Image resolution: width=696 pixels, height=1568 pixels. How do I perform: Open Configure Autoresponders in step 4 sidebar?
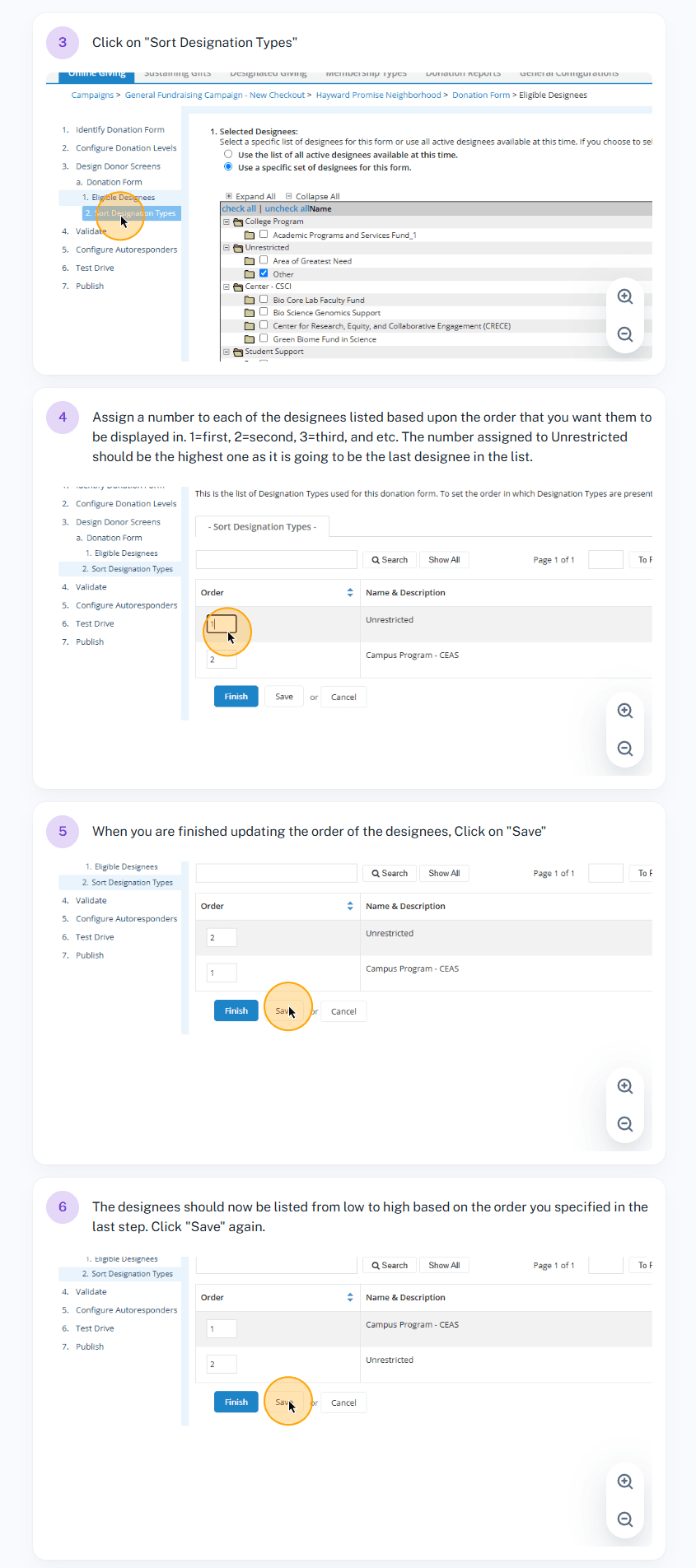click(127, 605)
